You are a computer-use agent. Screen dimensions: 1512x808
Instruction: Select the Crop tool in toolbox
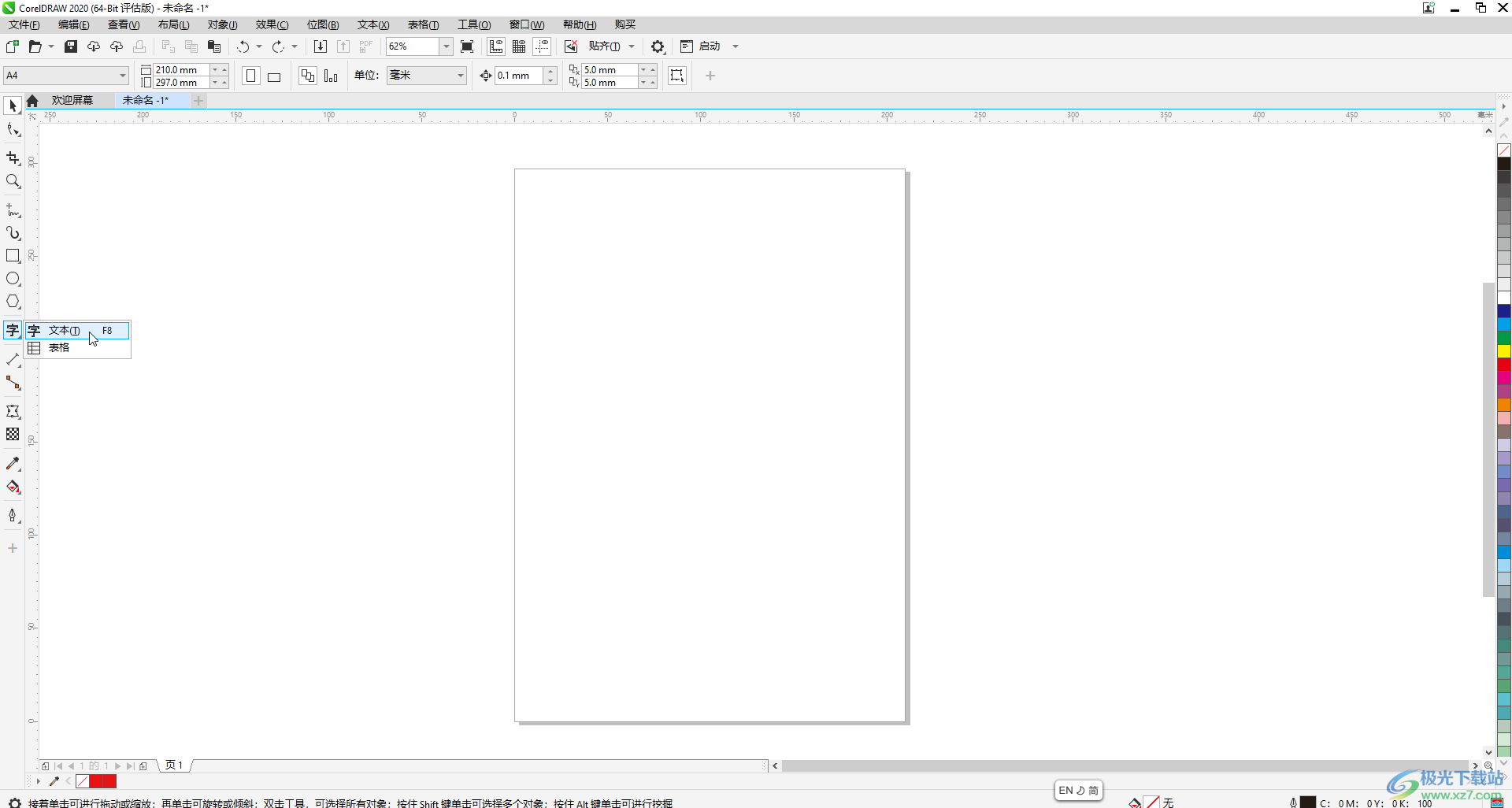click(13, 158)
